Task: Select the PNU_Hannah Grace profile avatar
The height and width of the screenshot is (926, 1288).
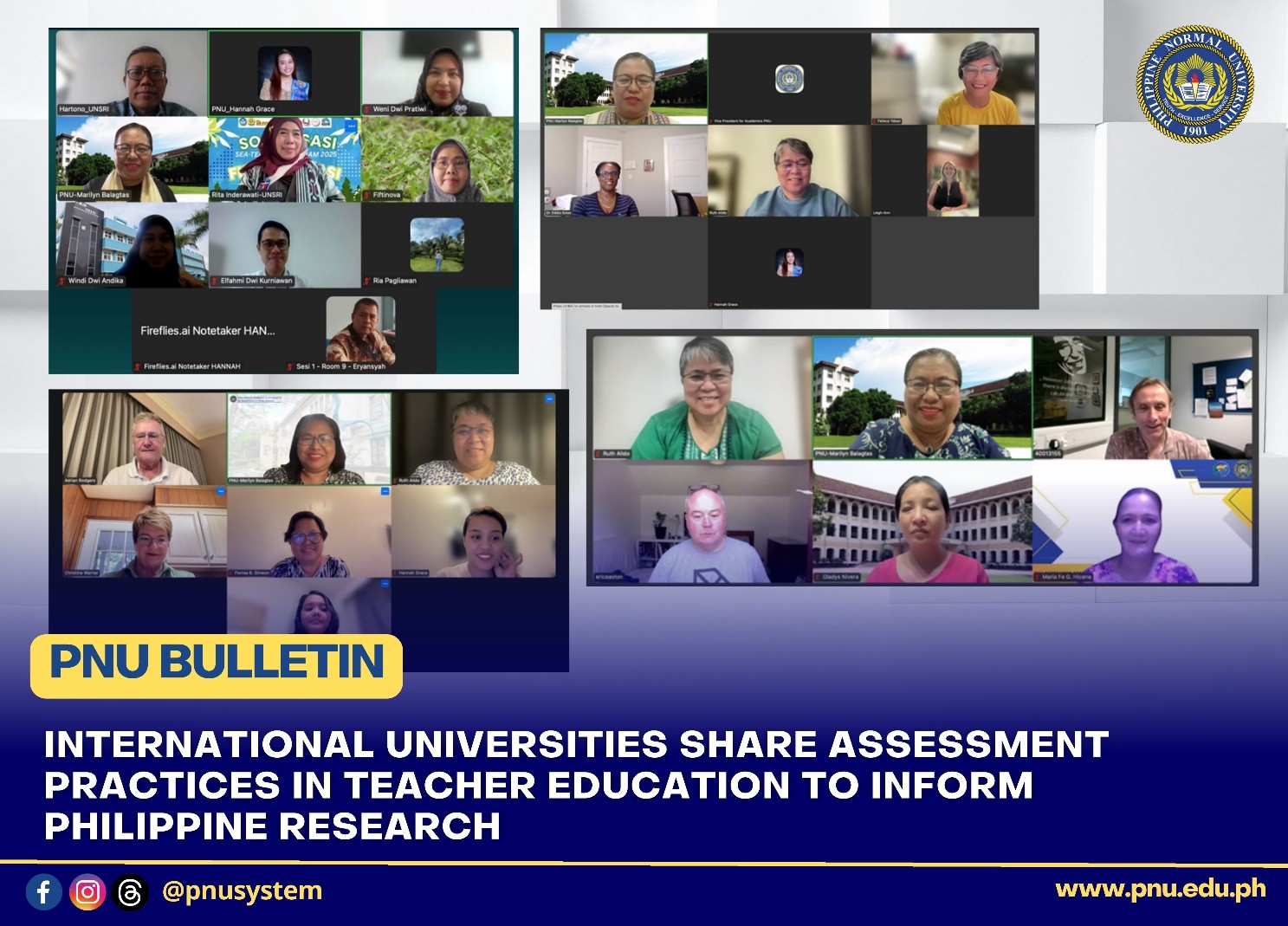Action: [284, 73]
